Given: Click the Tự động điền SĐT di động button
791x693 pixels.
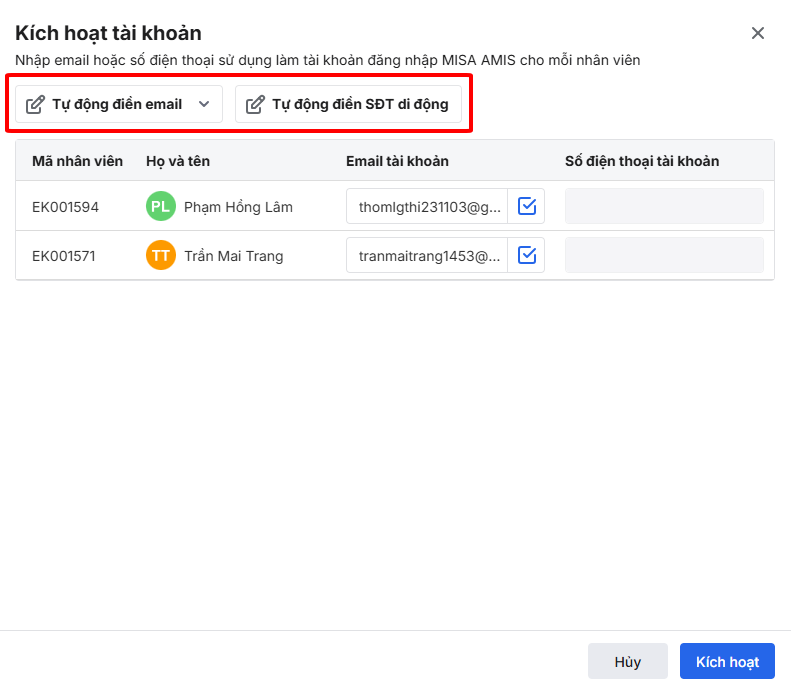Looking at the screenshot, I should coord(349,104).
